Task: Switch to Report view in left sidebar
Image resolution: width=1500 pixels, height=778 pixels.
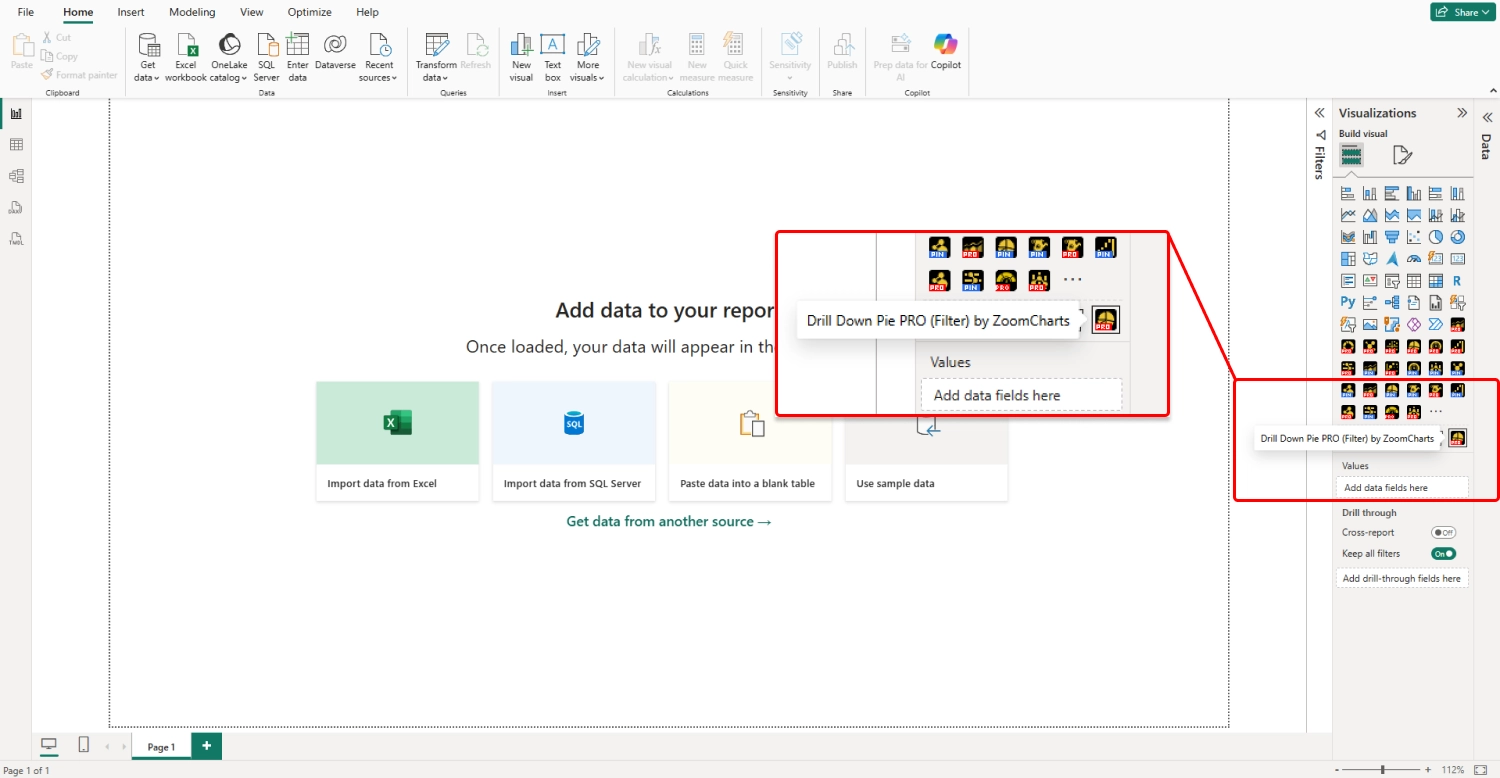Action: pyautogui.click(x=16, y=113)
